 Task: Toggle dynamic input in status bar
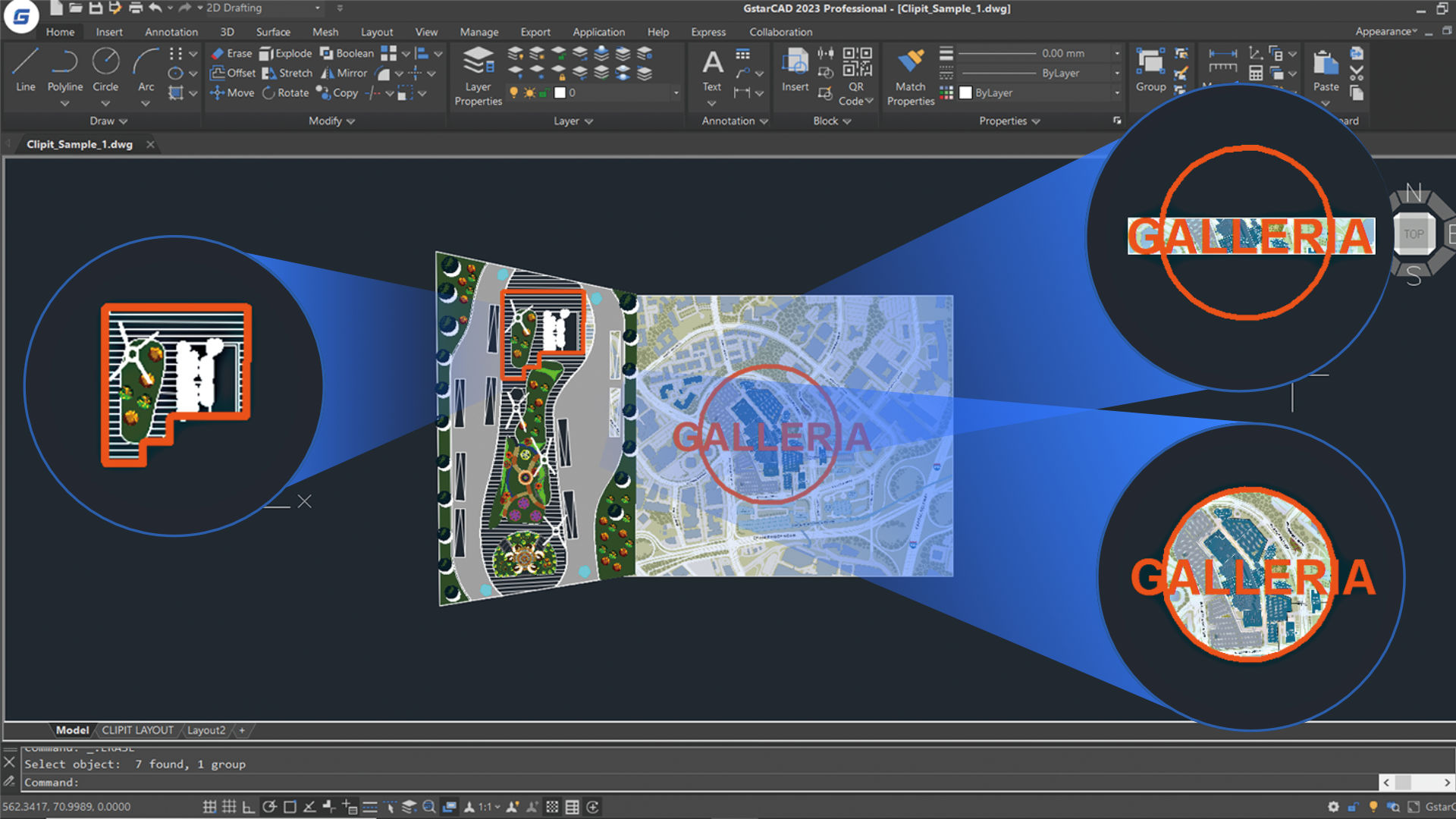click(x=350, y=807)
